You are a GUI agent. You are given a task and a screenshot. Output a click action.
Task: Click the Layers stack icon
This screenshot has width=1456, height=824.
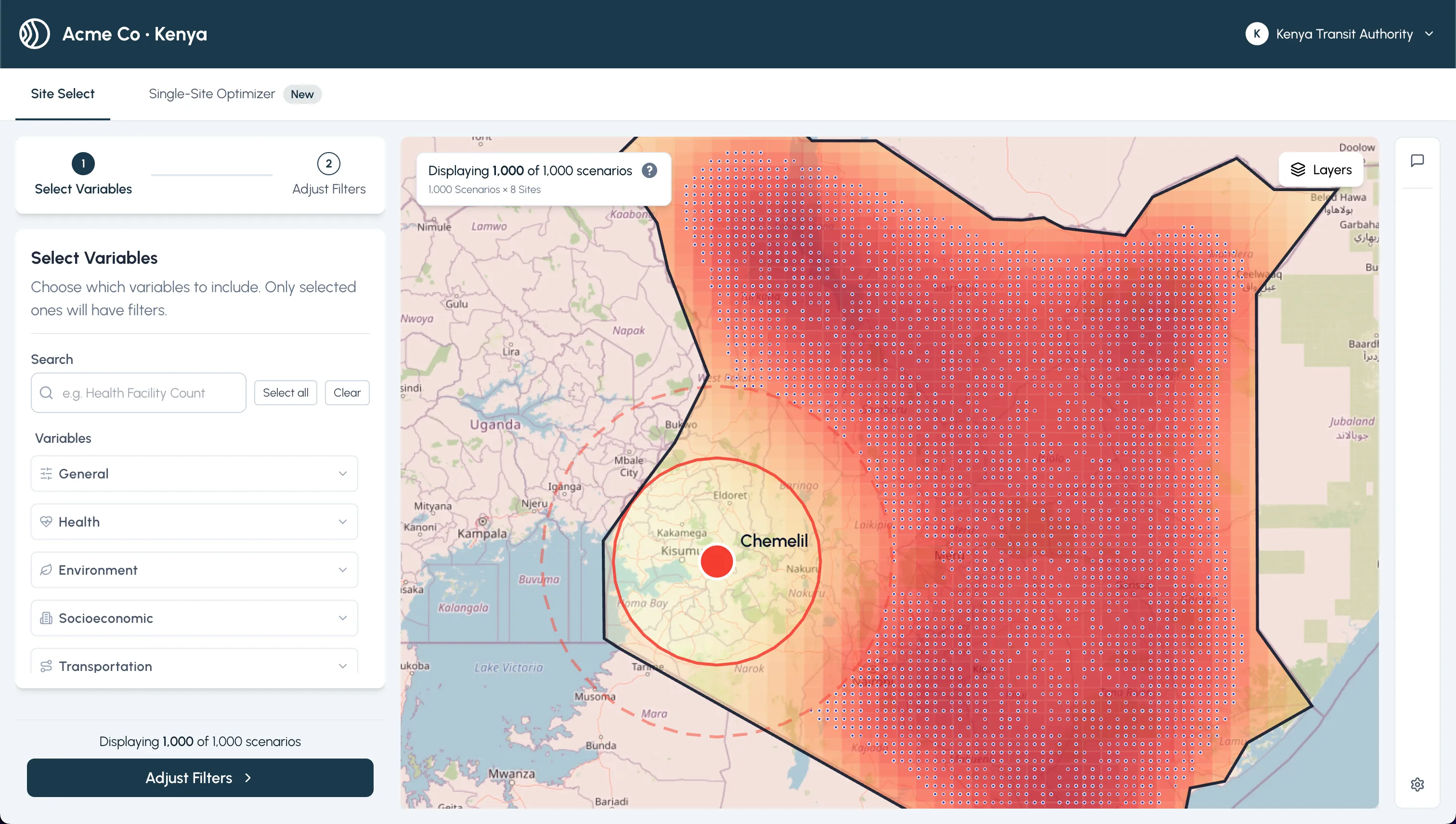point(1298,170)
